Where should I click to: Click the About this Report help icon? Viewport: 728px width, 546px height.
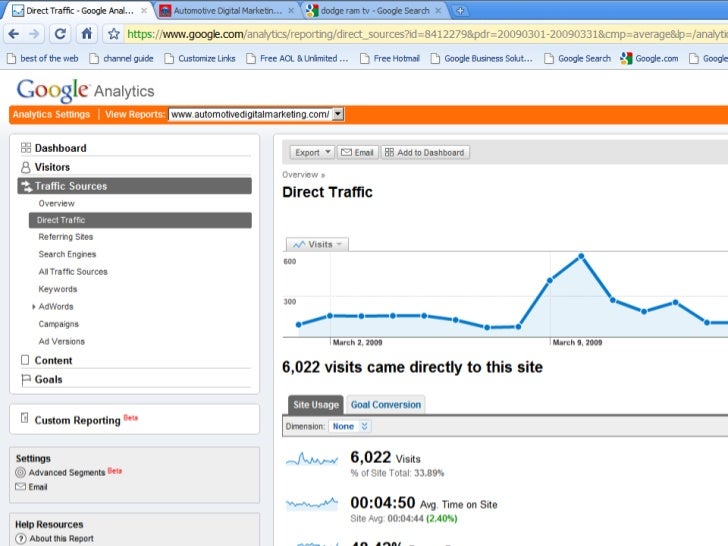20,539
